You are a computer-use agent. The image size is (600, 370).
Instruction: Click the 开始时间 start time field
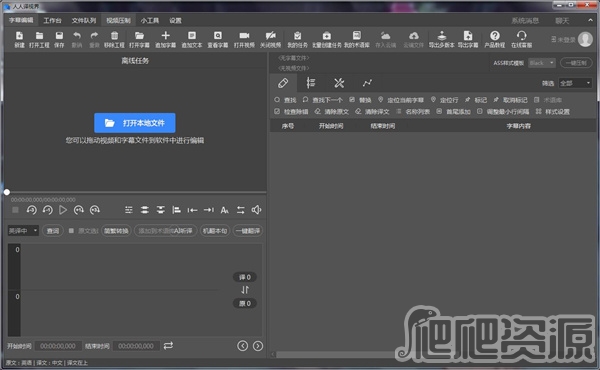58,346
